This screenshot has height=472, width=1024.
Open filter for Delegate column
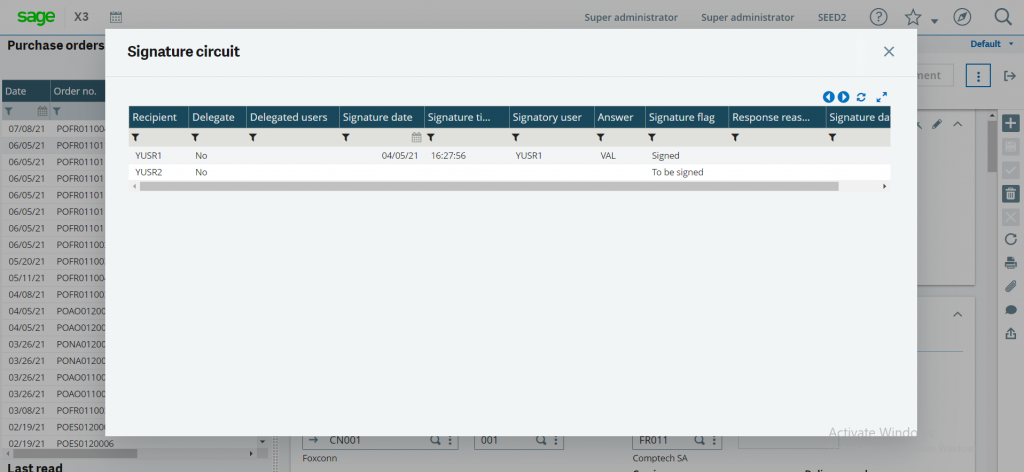(x=195, y=137)
